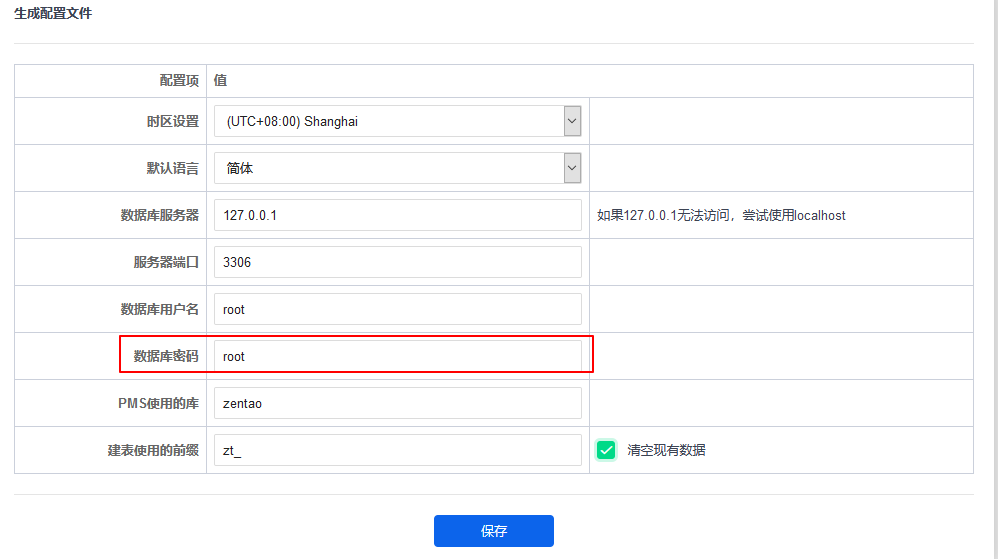Click the 生成配置文件 page heading
The height and width of the screenshot is (559, 998).
[53, 14]
